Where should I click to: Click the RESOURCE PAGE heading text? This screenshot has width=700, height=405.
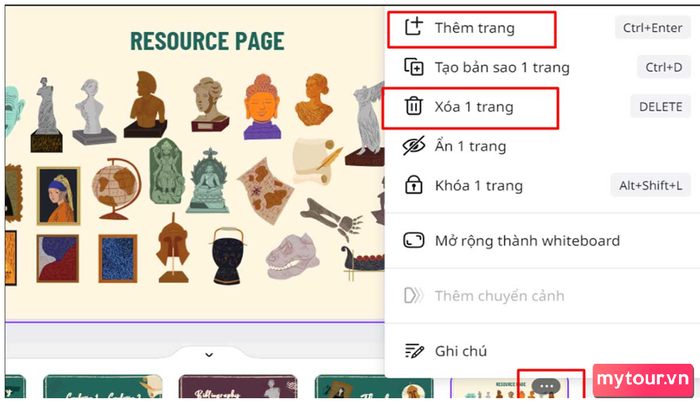coord(207,41)
